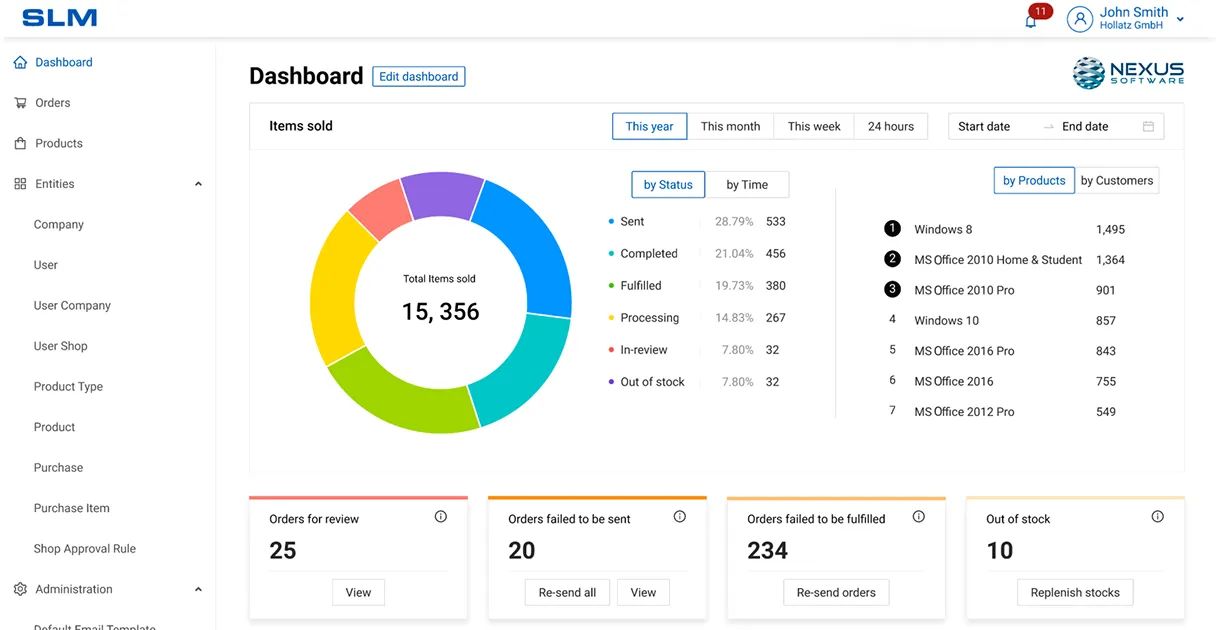The width and height of the screenshot is (1216, 630).
Task: Open User Shop under Entities
Action: point(61,346)
